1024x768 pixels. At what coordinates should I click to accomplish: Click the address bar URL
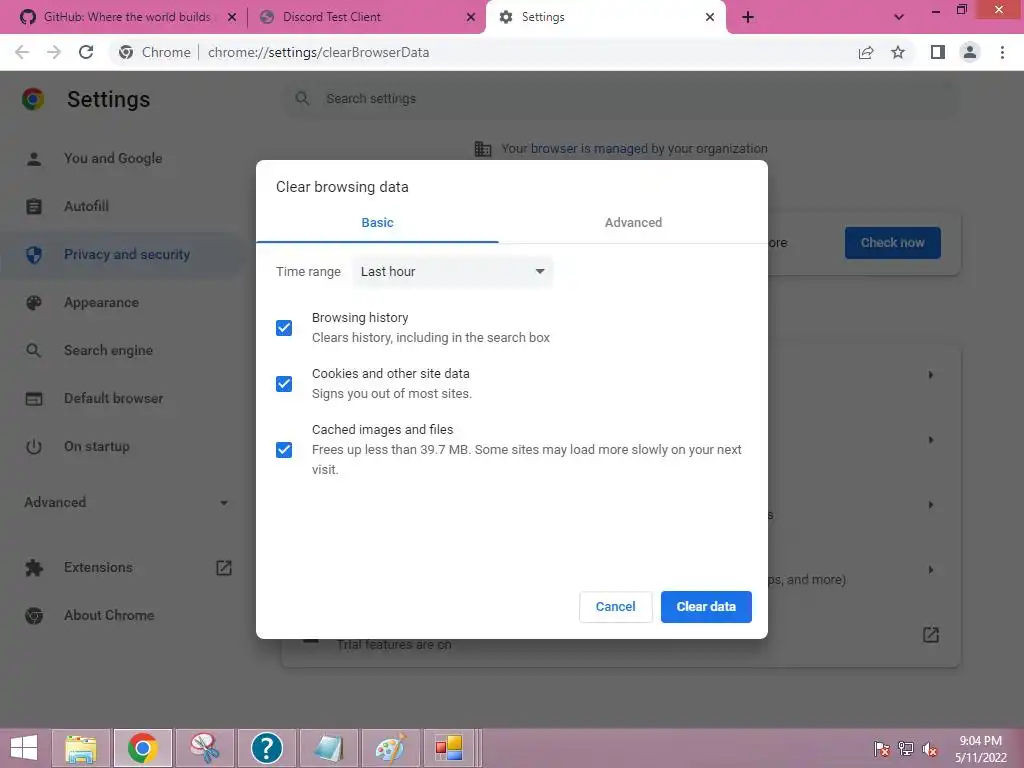pos(318,52)
